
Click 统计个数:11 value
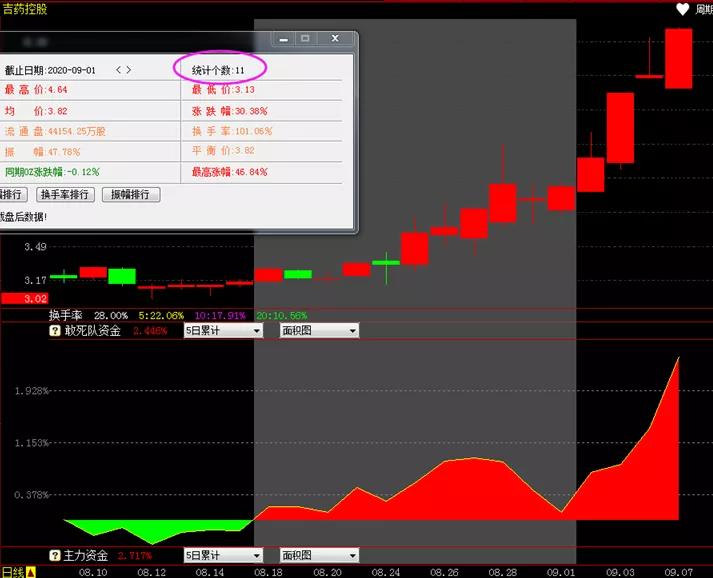(x=218, y=70)
